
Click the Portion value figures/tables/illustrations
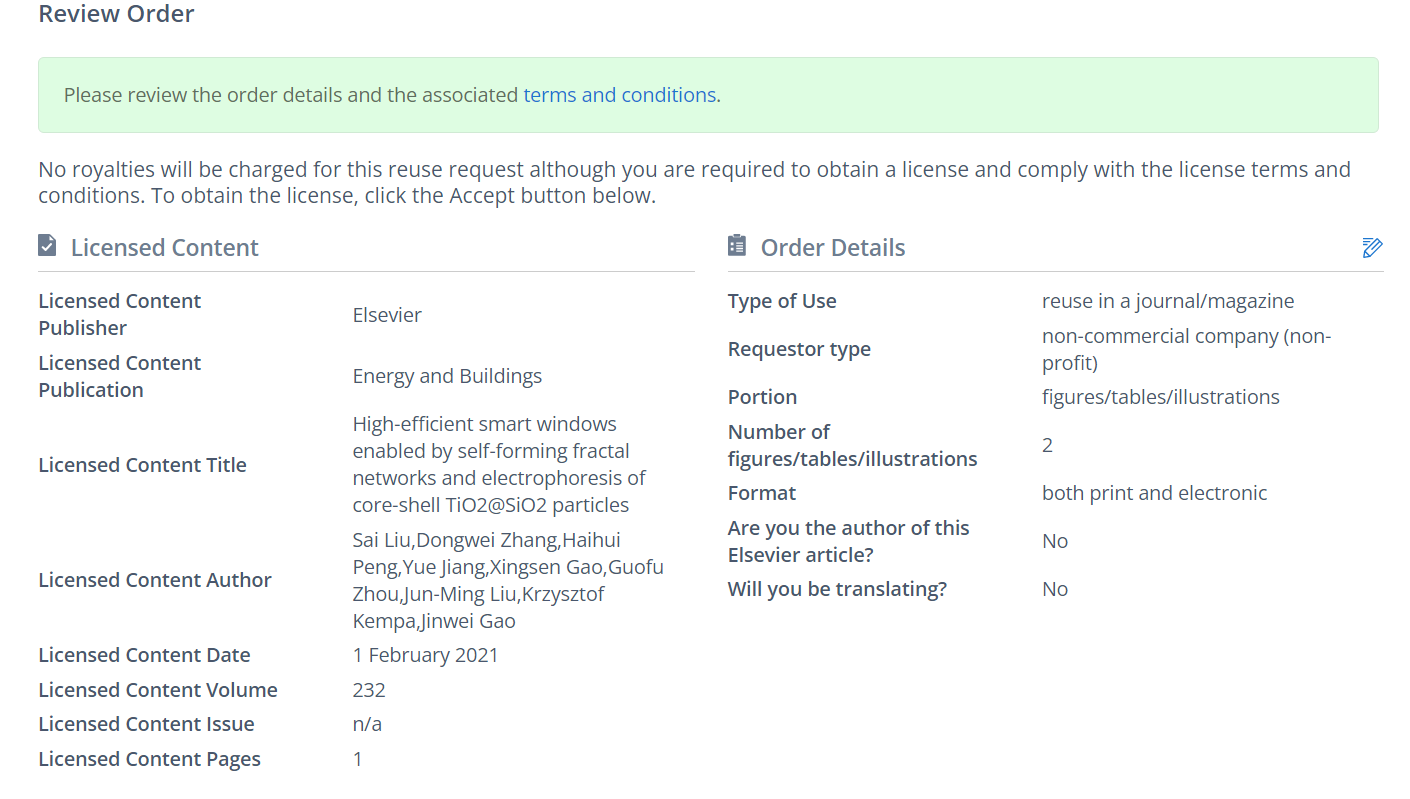tap(1160, 397)
